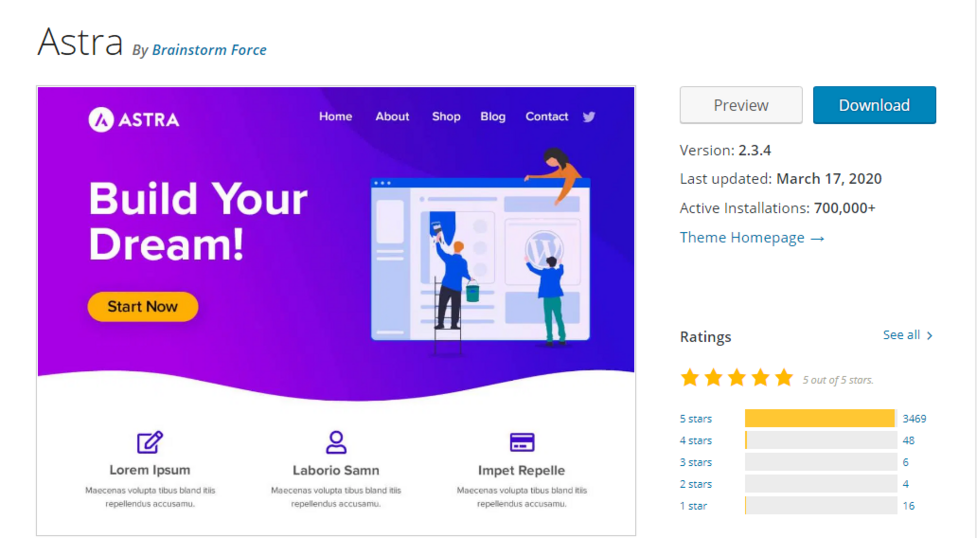Click the WordPress logo in the illustration
The height and width of the screenshot is (538, 977).
pos(545,247)
